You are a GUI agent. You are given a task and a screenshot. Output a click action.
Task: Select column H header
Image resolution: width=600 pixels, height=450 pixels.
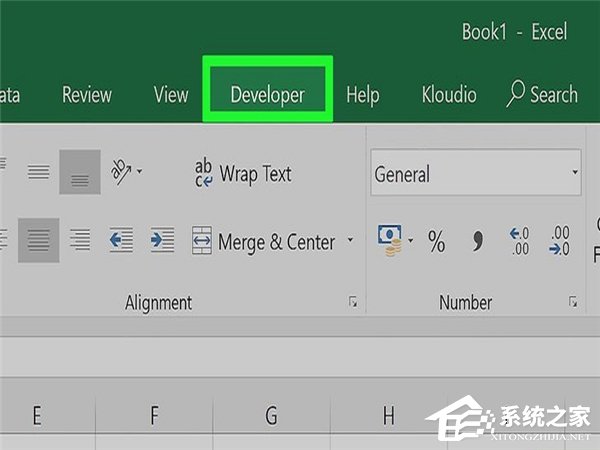[x=388, y=415]
